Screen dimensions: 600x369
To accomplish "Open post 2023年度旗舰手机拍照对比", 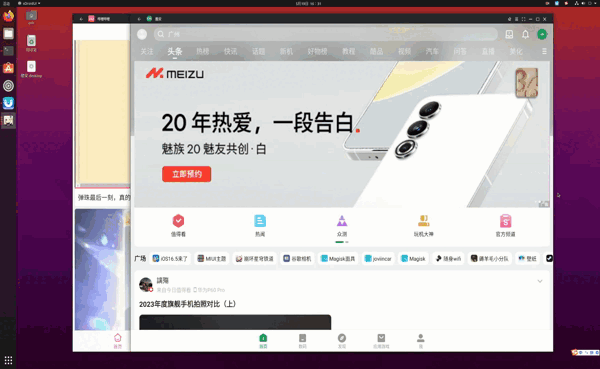I will (x=188, y=304).
